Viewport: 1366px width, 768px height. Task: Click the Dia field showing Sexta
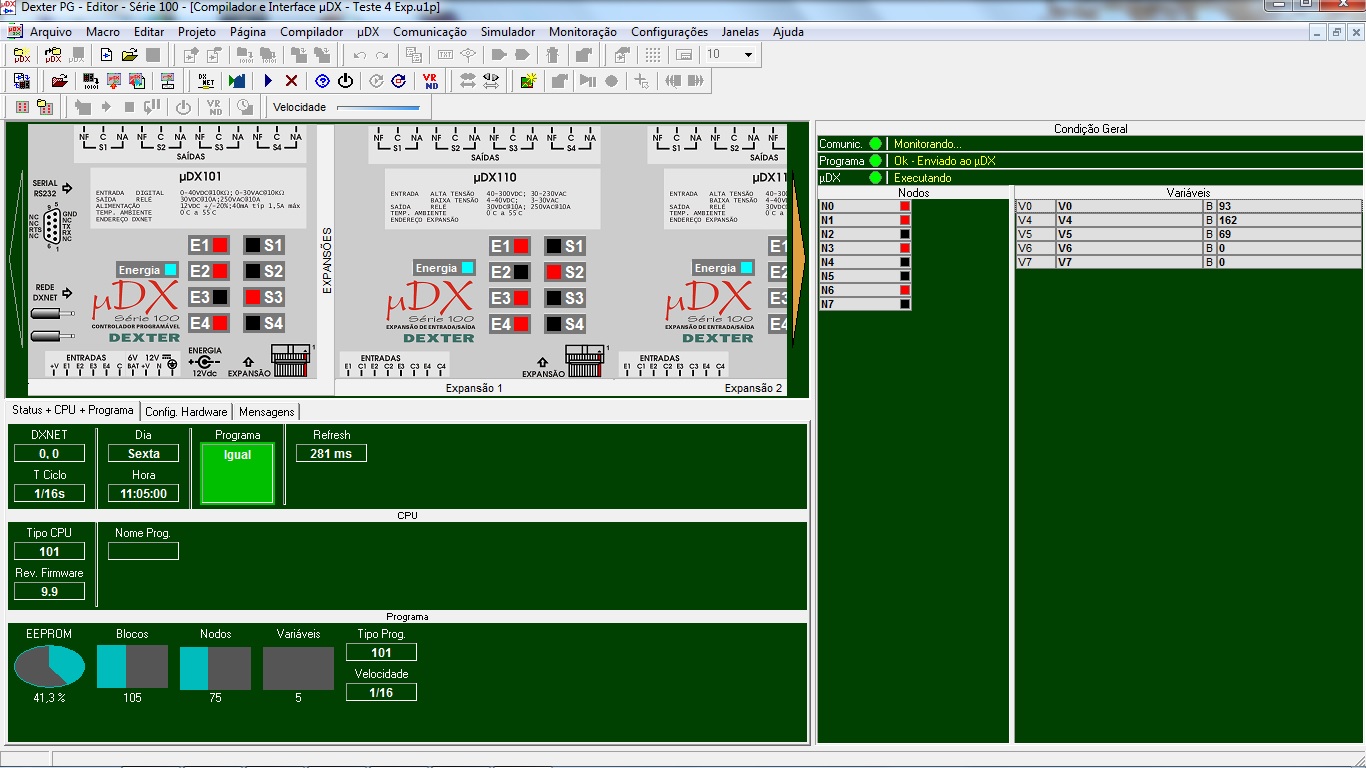click(x=143, y=453)
